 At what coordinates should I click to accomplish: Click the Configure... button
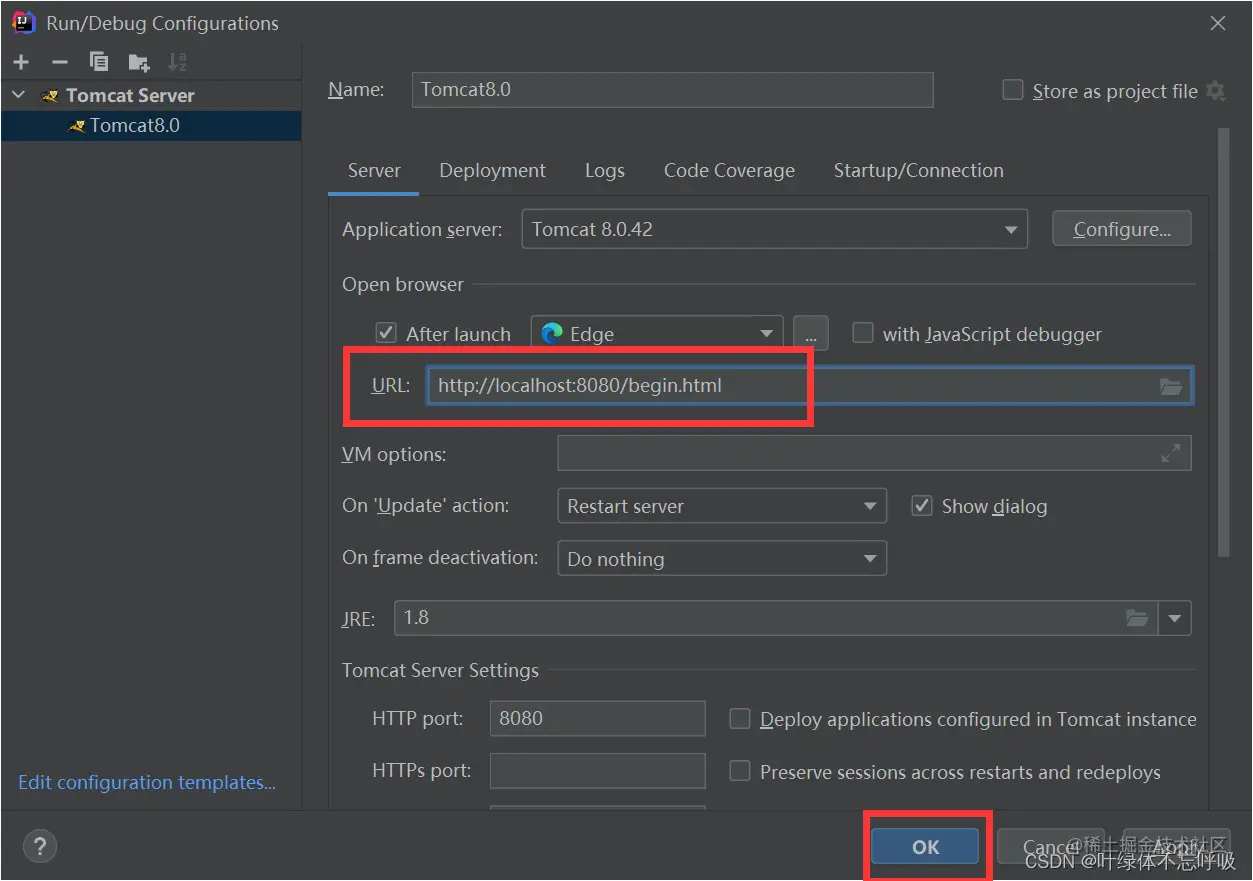point(1122,229)
